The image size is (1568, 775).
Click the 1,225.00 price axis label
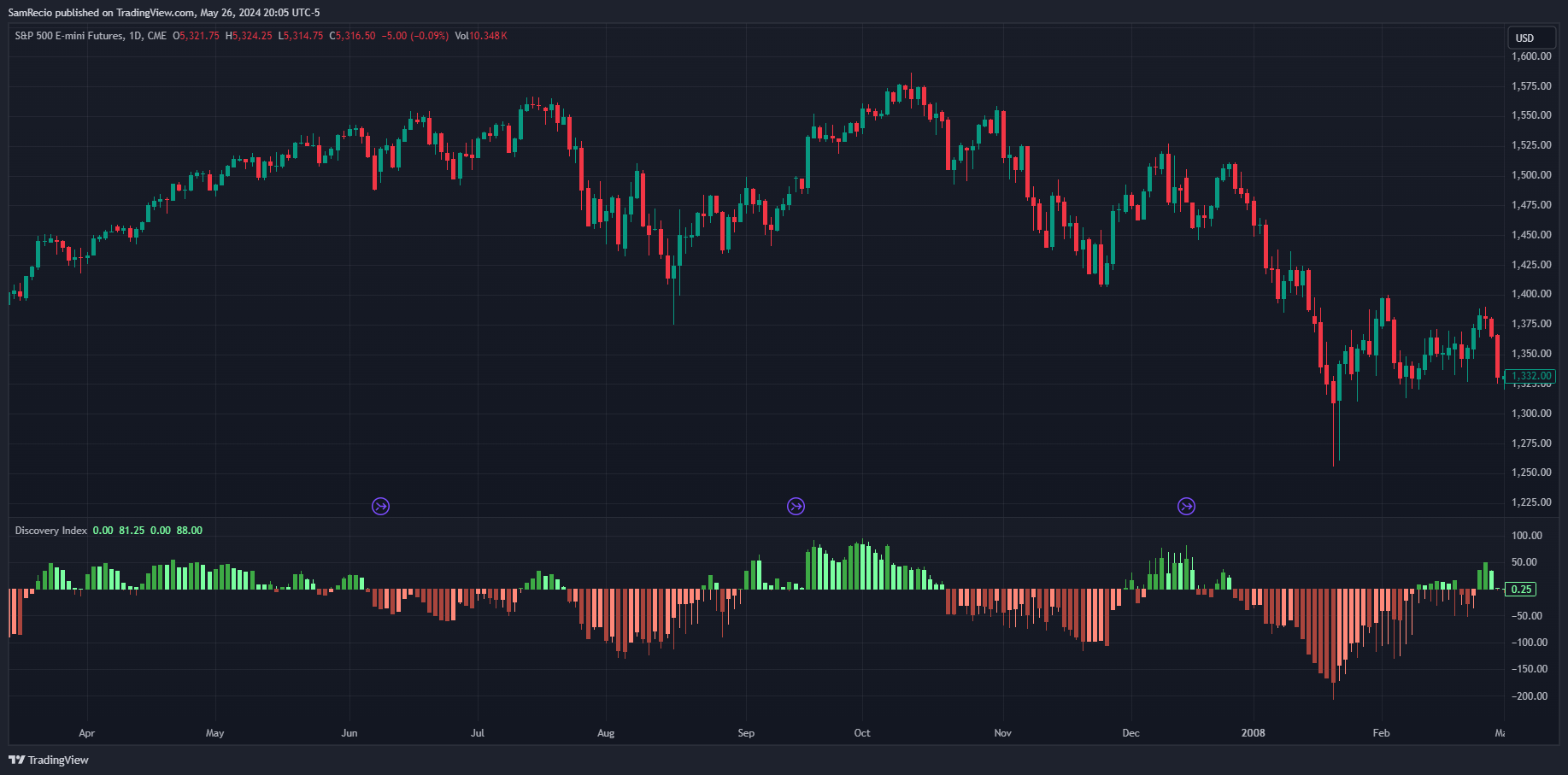[x=1531, y=502]
